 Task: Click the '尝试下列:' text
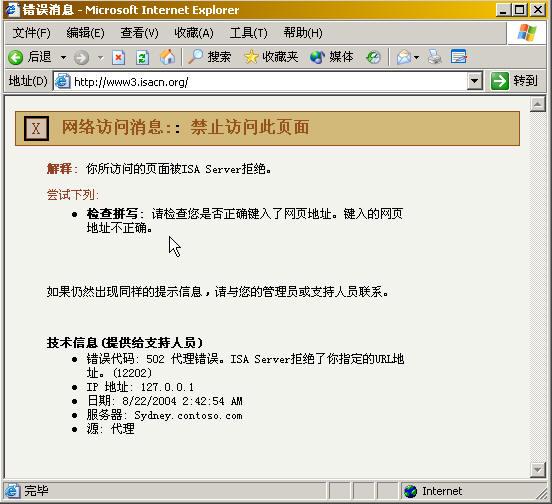click(x=73, y=195)
